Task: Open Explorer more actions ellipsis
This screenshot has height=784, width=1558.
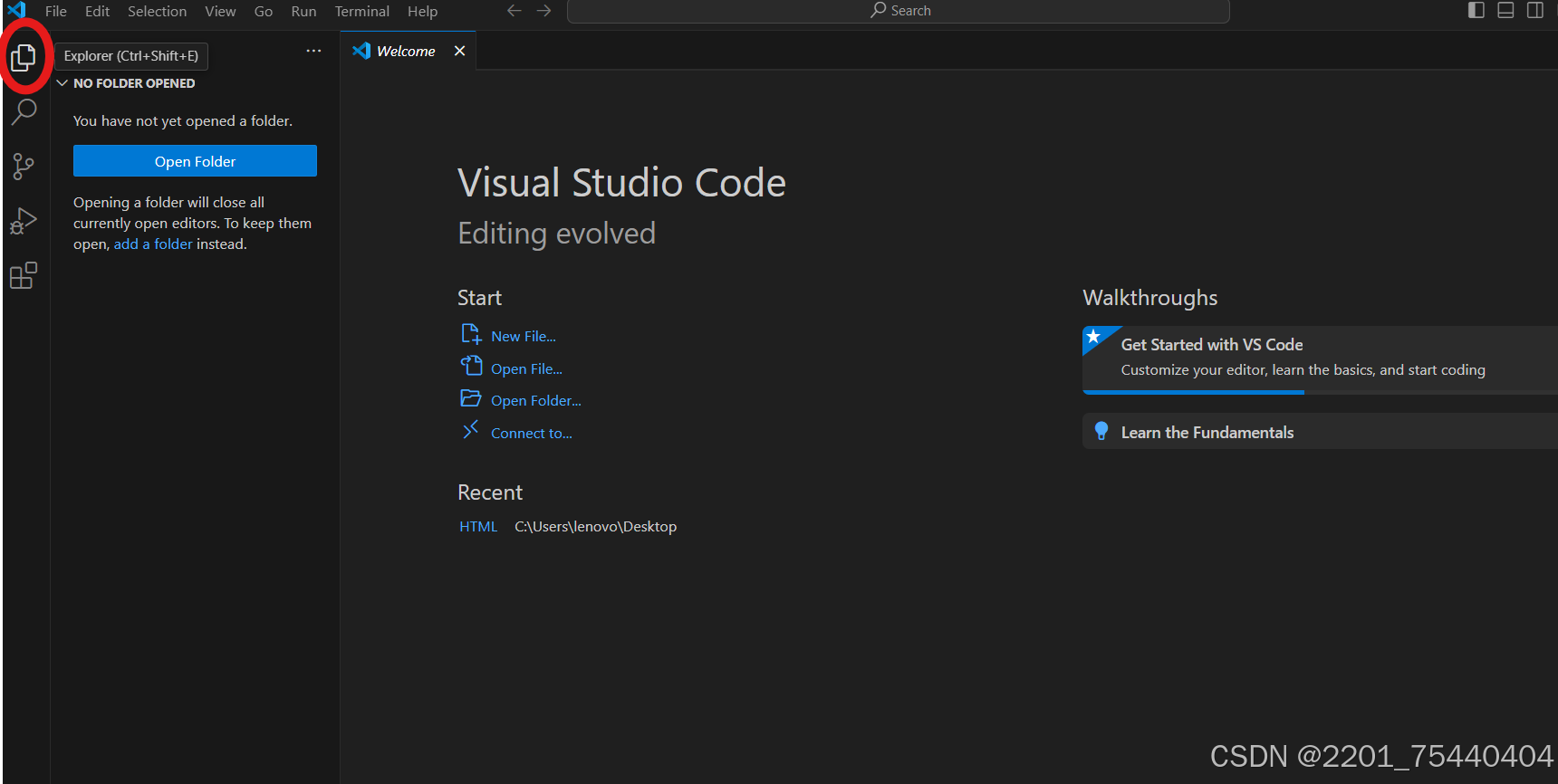Action: tap(313, 51)
